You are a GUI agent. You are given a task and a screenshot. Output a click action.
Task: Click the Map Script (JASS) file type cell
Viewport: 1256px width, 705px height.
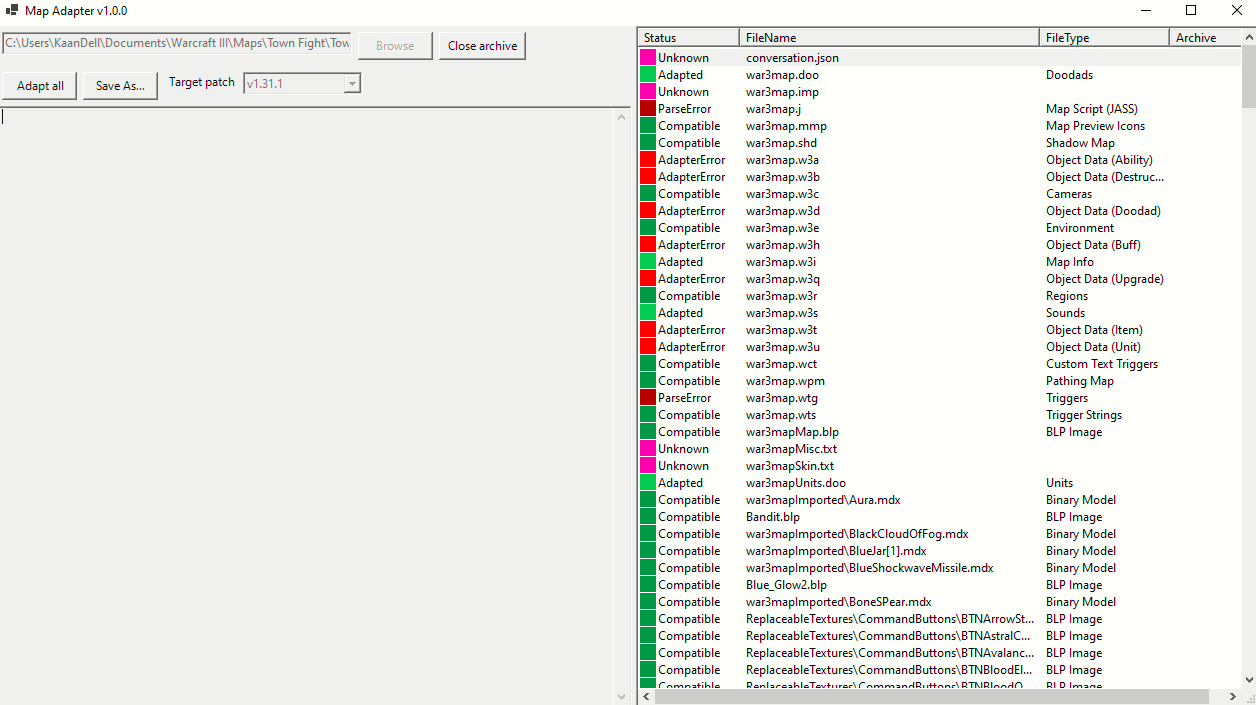[1091, 109]
